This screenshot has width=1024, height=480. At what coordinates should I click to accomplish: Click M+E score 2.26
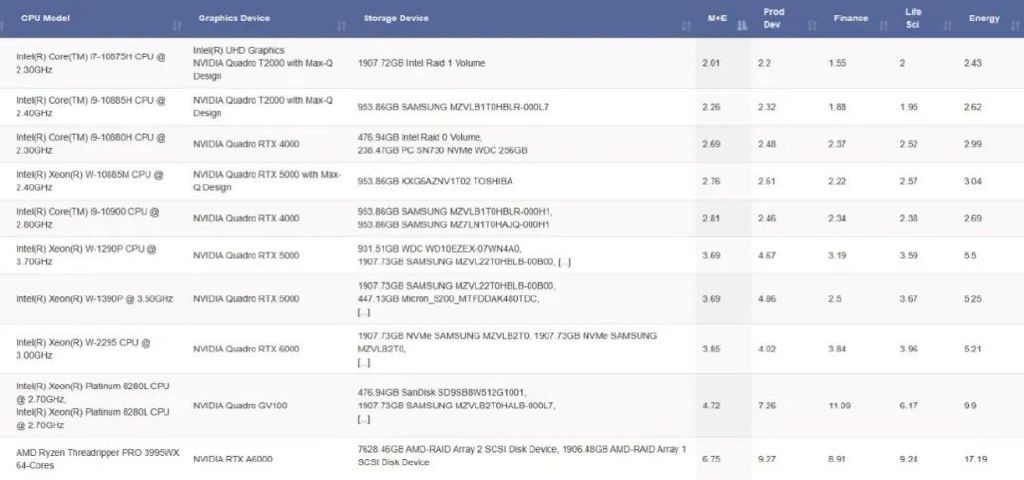711,106
